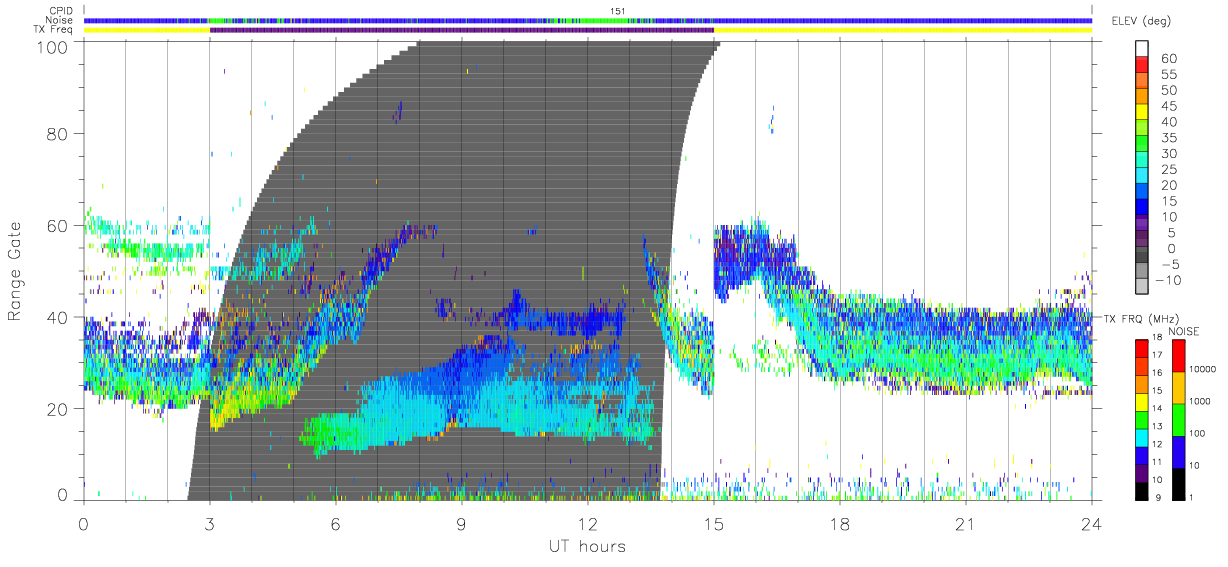
Task: Select the cyan segment of the TX FRQ colorbar
Action: tap(1142, 438)
